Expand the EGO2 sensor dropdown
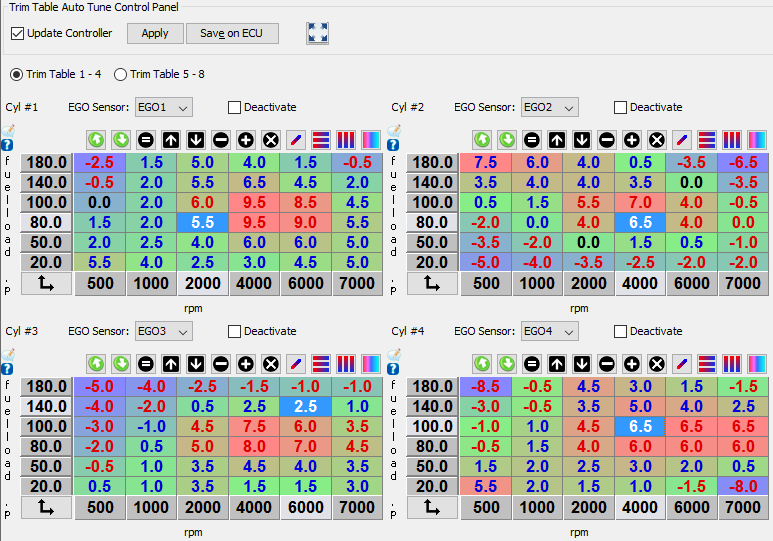773x541 pixels. (x=550, y=107)
